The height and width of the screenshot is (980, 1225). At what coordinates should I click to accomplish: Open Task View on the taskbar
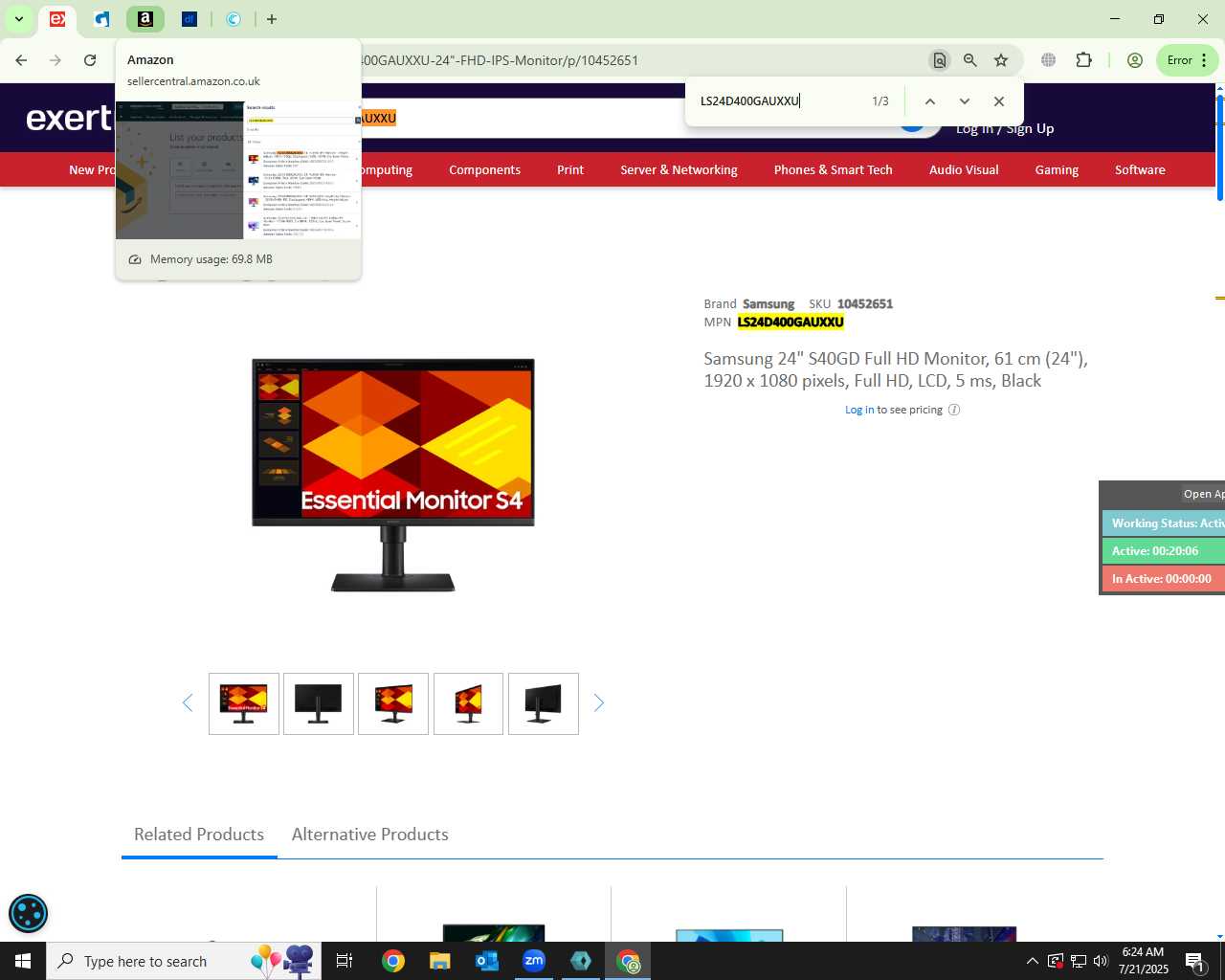coord(345,961)
